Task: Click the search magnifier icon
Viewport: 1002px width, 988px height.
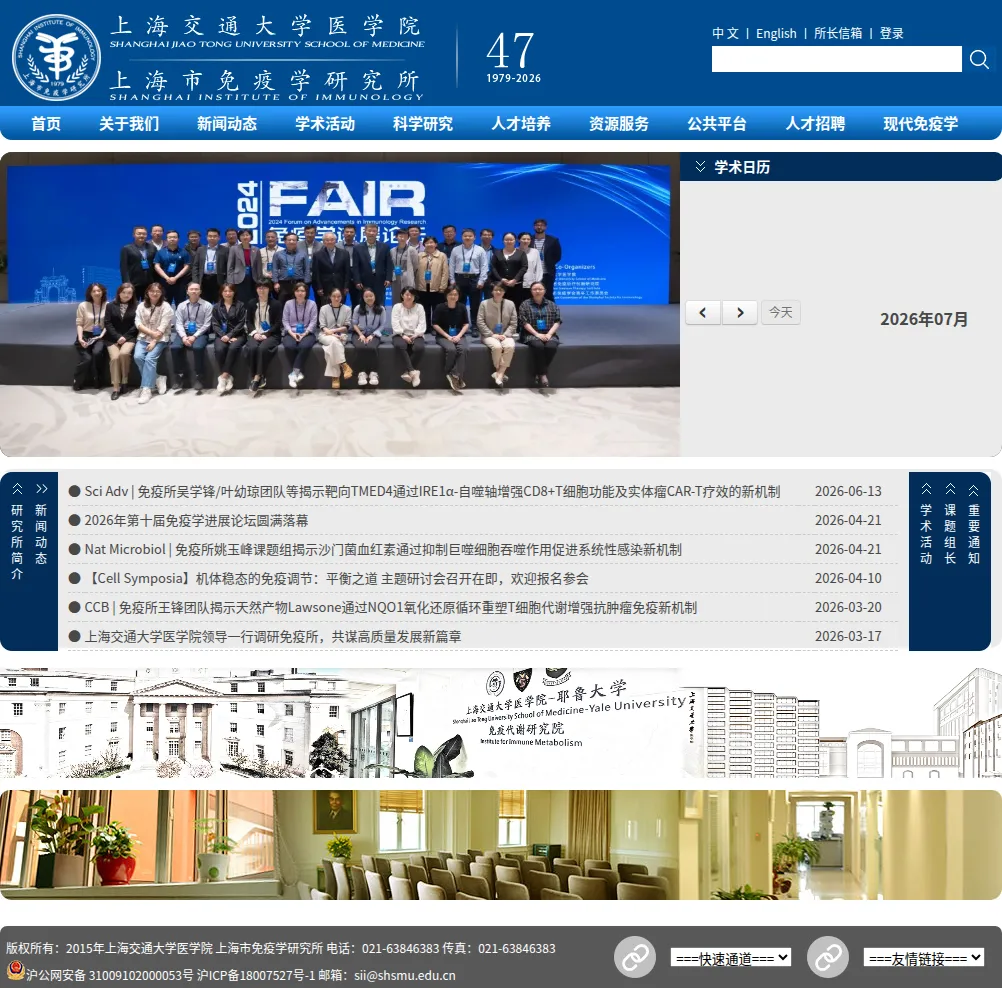Action: point(979,59)
